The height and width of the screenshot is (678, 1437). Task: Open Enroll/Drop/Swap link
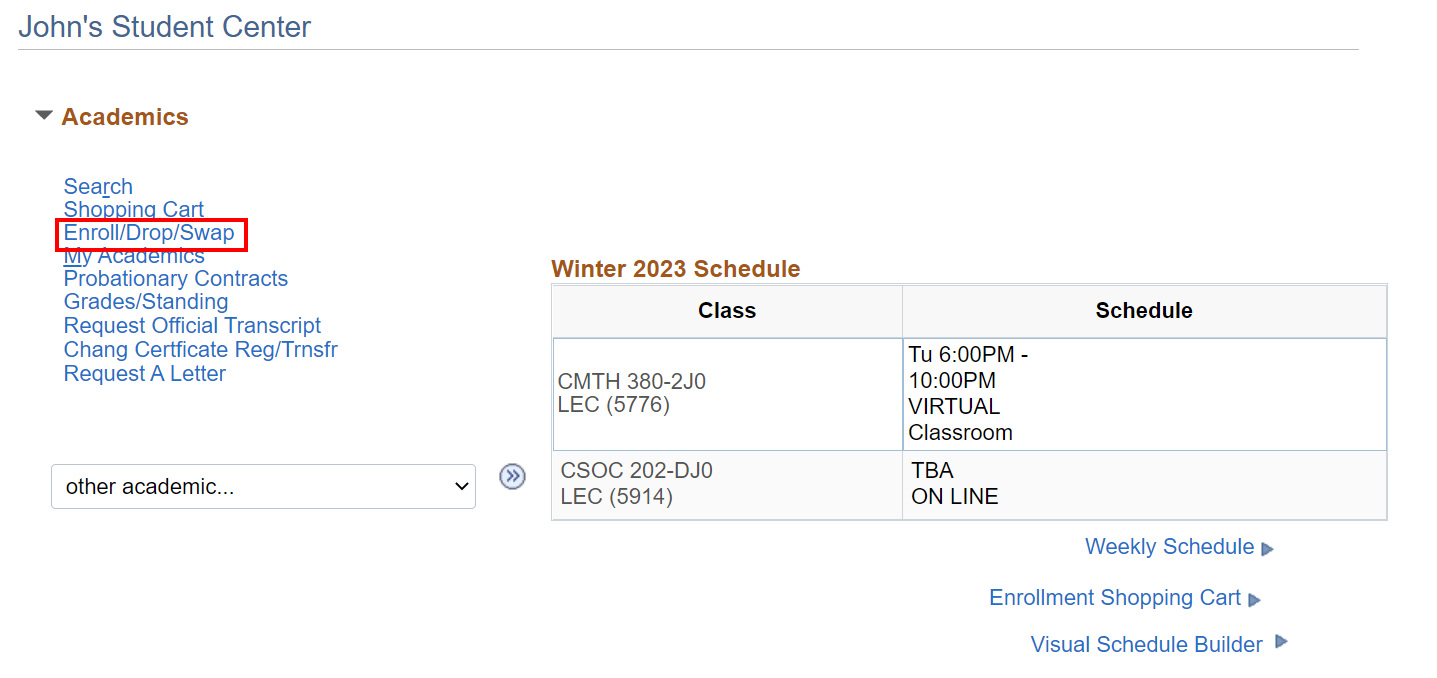point(149,233)
